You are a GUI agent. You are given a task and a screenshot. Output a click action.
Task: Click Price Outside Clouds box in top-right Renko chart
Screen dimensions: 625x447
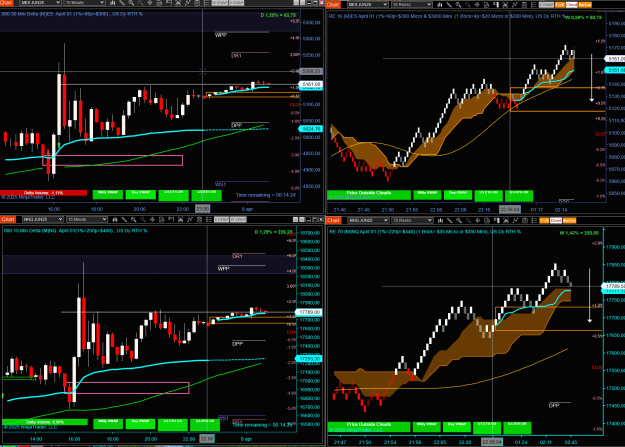click(369, 195)
